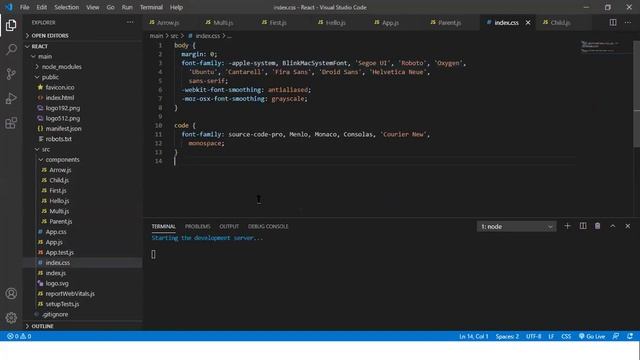640x360 pixels.
Task: Switch to the Child.js editor tab
Action: [x=564, y=22]
